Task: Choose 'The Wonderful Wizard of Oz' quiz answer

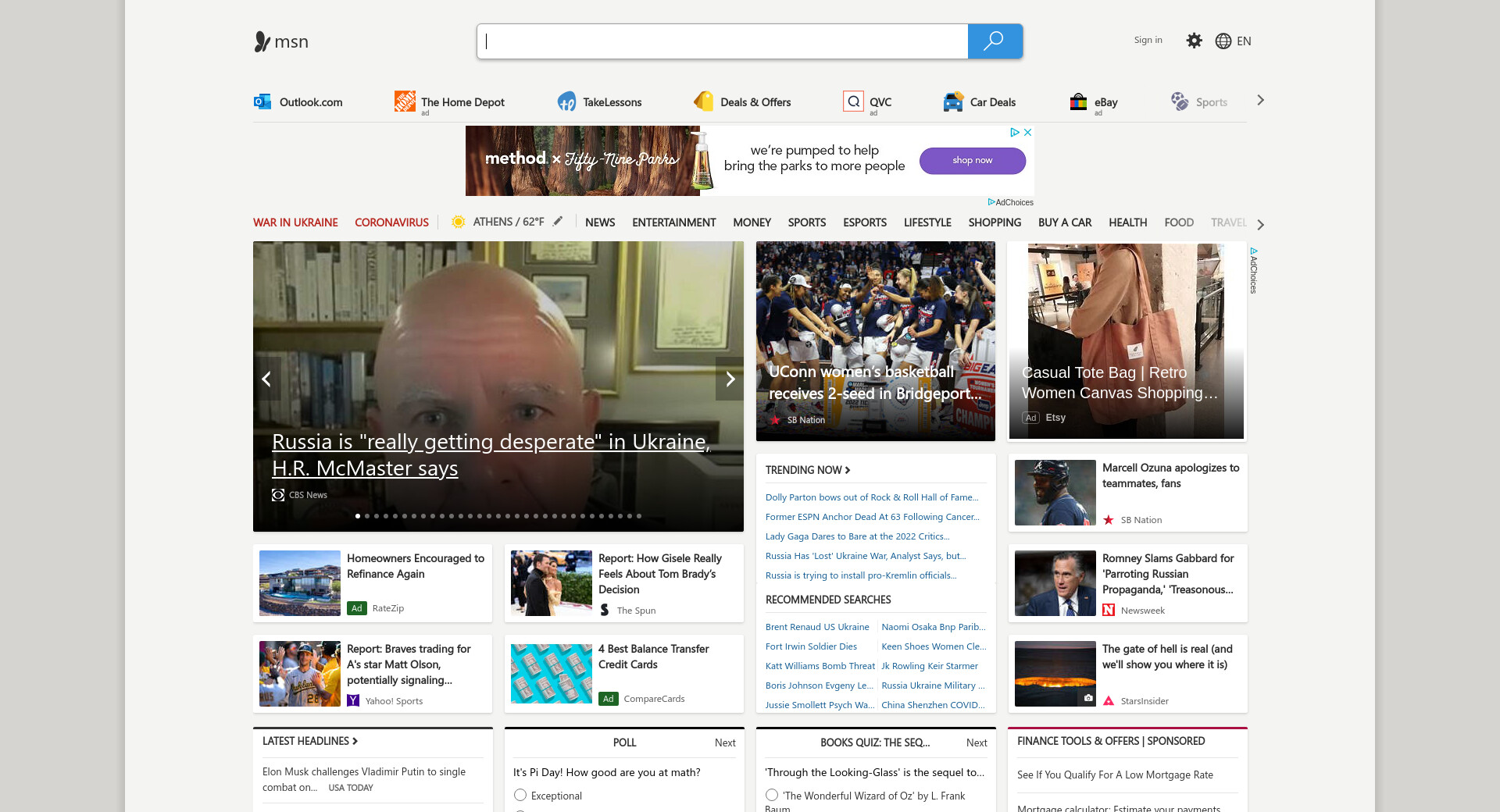Action: (x=772, y=795)
